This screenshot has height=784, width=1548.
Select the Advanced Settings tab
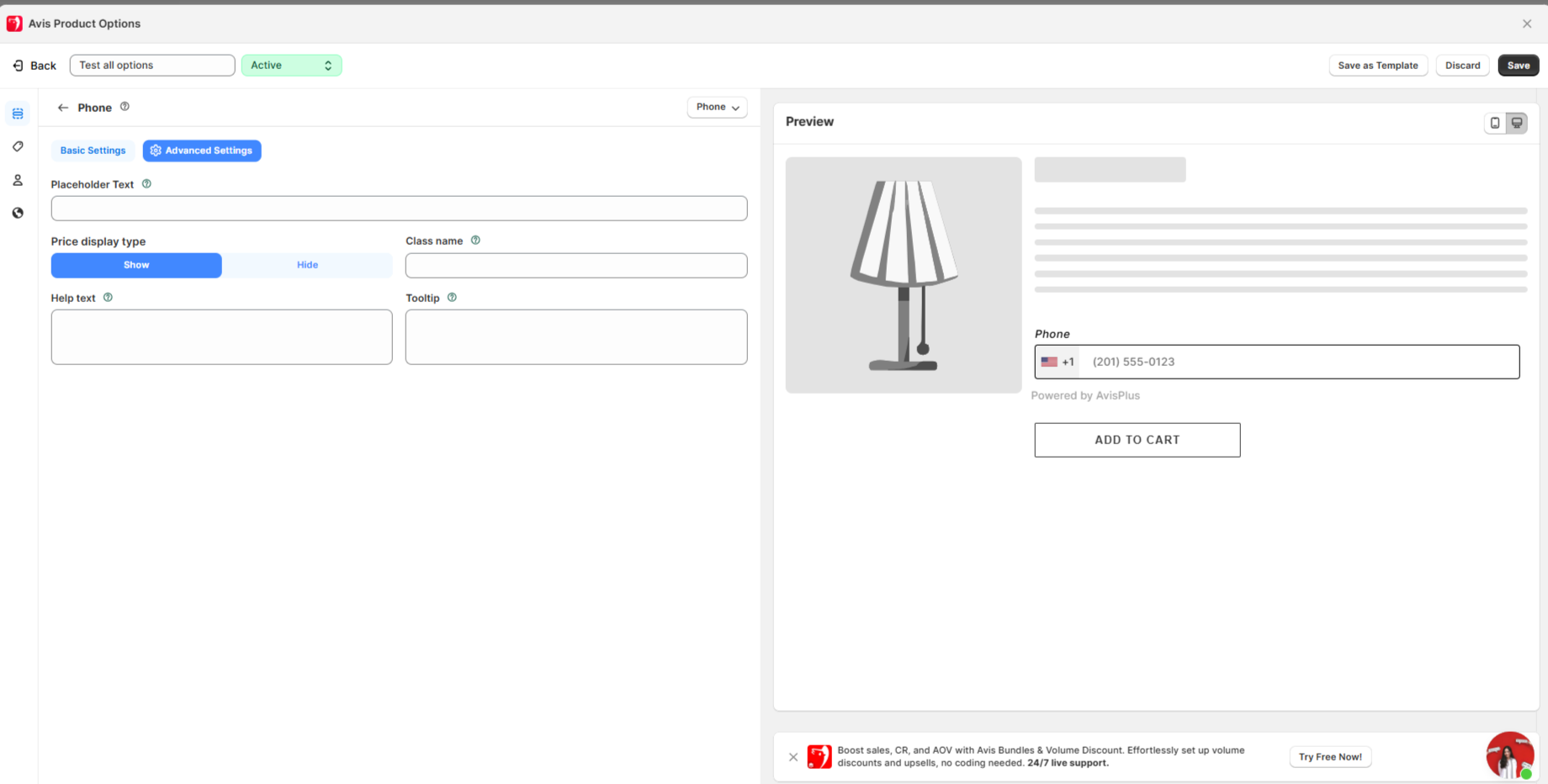tap(202, 151)
